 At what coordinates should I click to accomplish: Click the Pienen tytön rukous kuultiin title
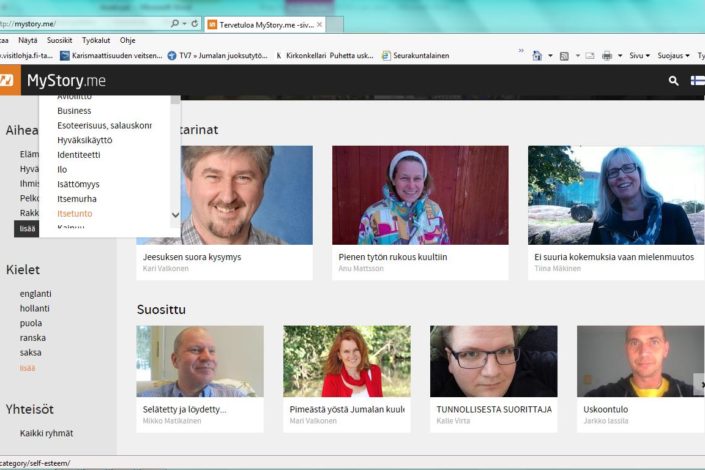393,257
